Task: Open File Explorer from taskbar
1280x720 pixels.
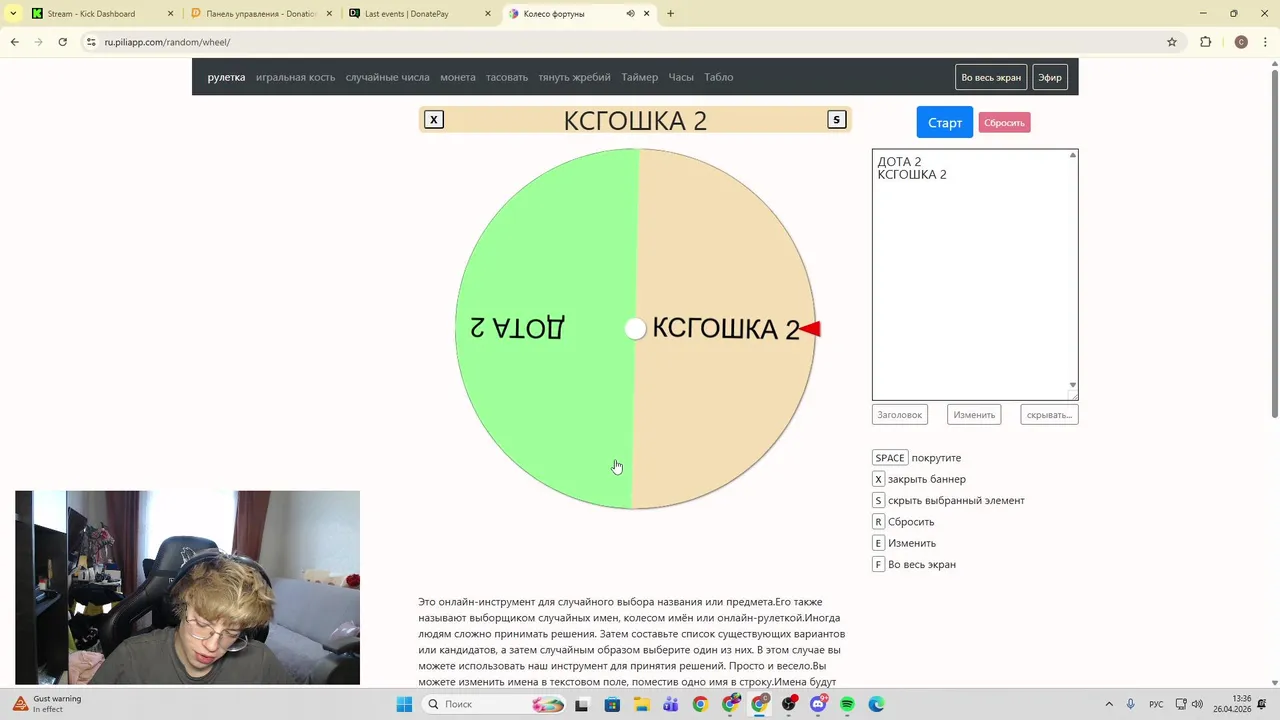Action: (641, 704)
